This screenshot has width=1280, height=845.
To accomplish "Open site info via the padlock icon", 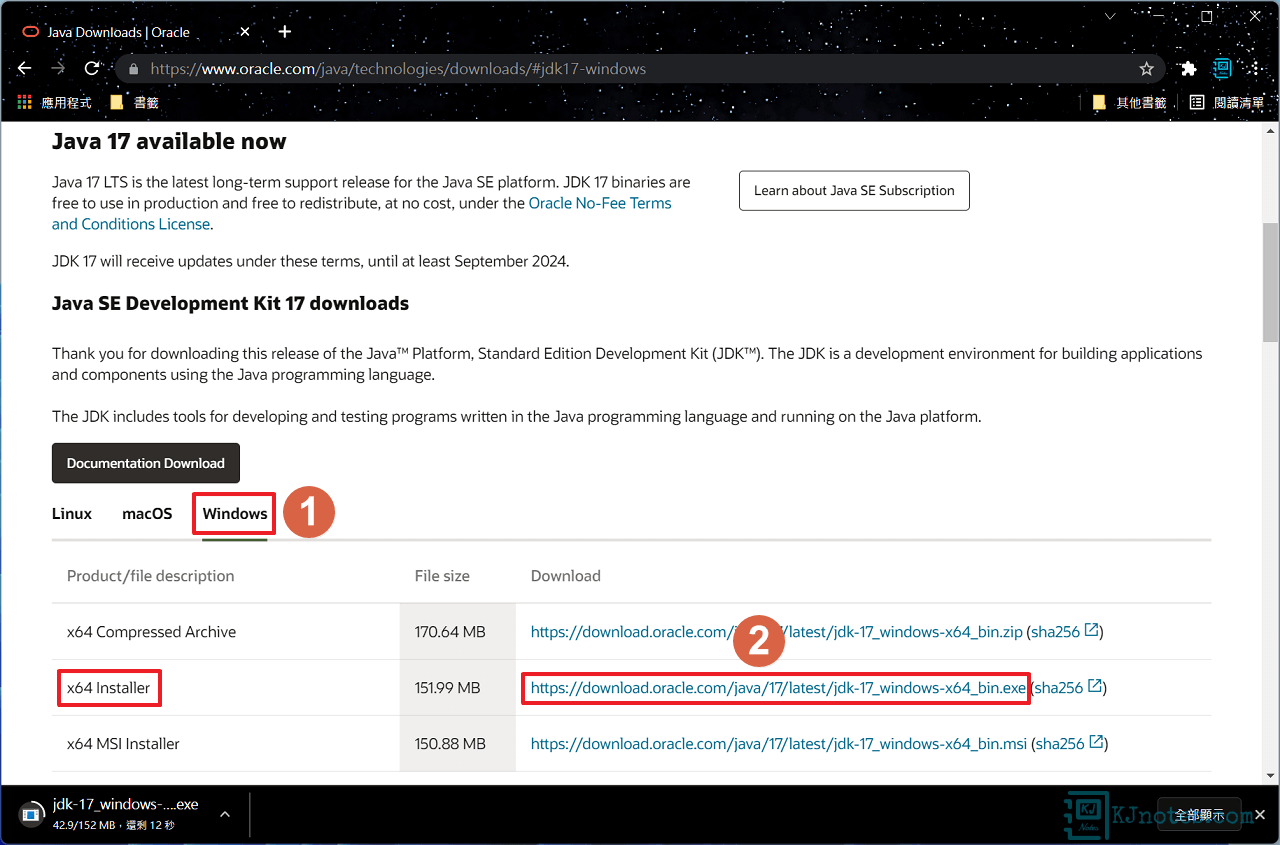I will 134,69.
